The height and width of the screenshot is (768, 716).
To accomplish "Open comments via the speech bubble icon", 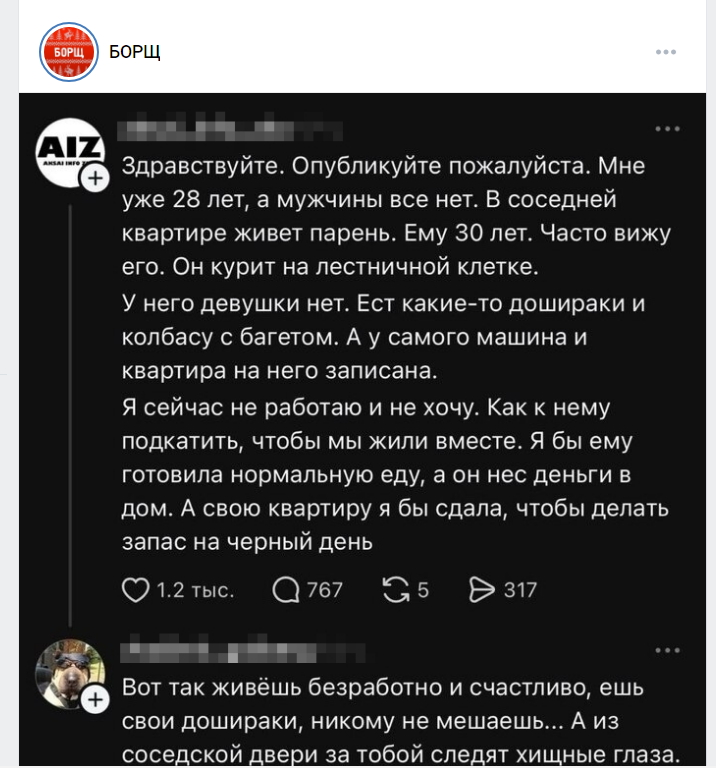I will (x=287, y=590).
